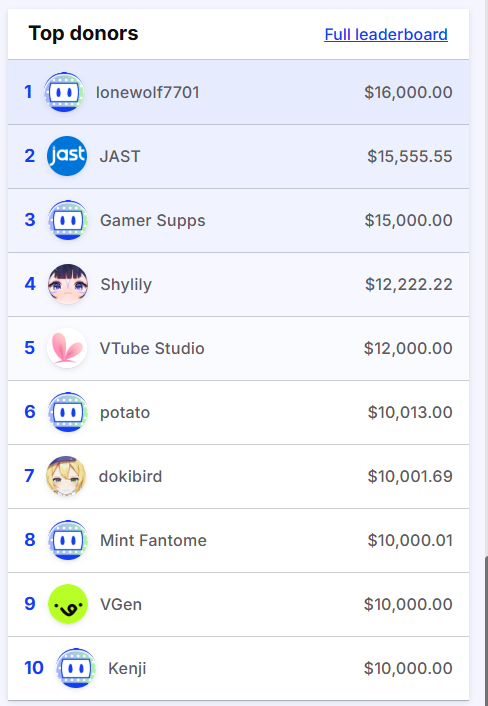Click lonewolf7701's robot avatar icon
This screenshot has width=488, height=706.
pos(64,92)
